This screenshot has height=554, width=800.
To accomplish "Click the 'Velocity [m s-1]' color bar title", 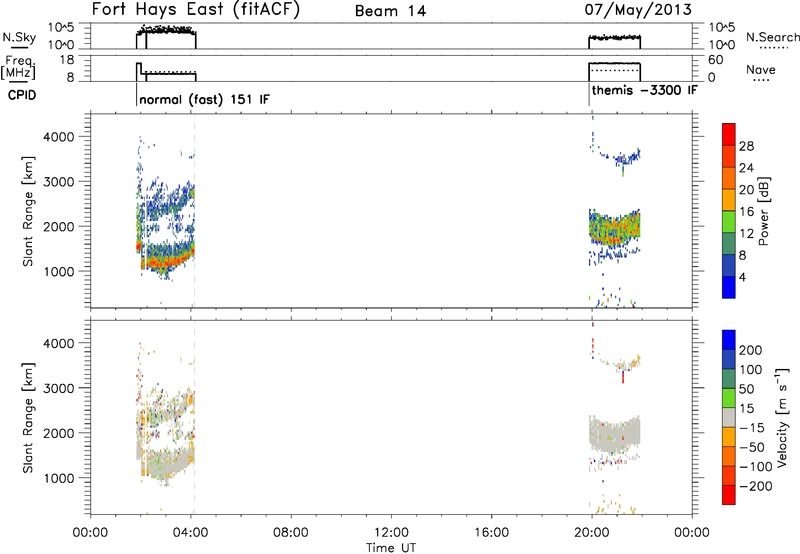I will tap(782, 417).
